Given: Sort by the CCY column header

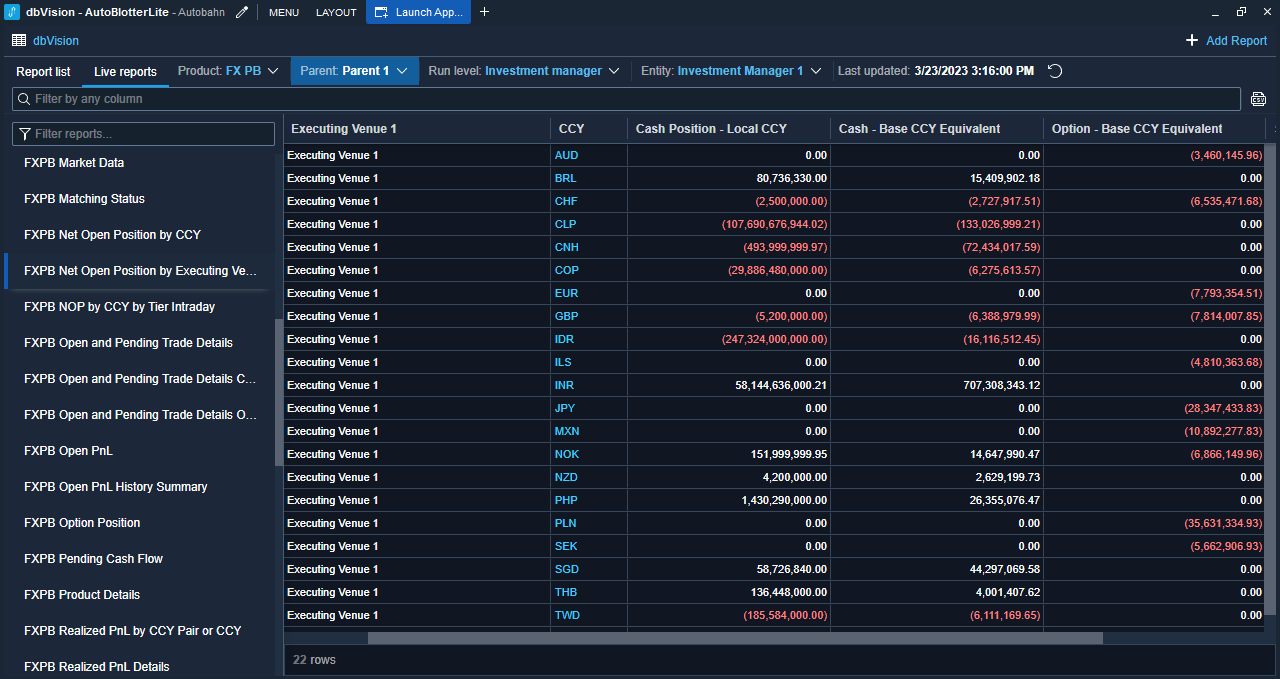Looking at the screenshot, I should click(572, 129).
